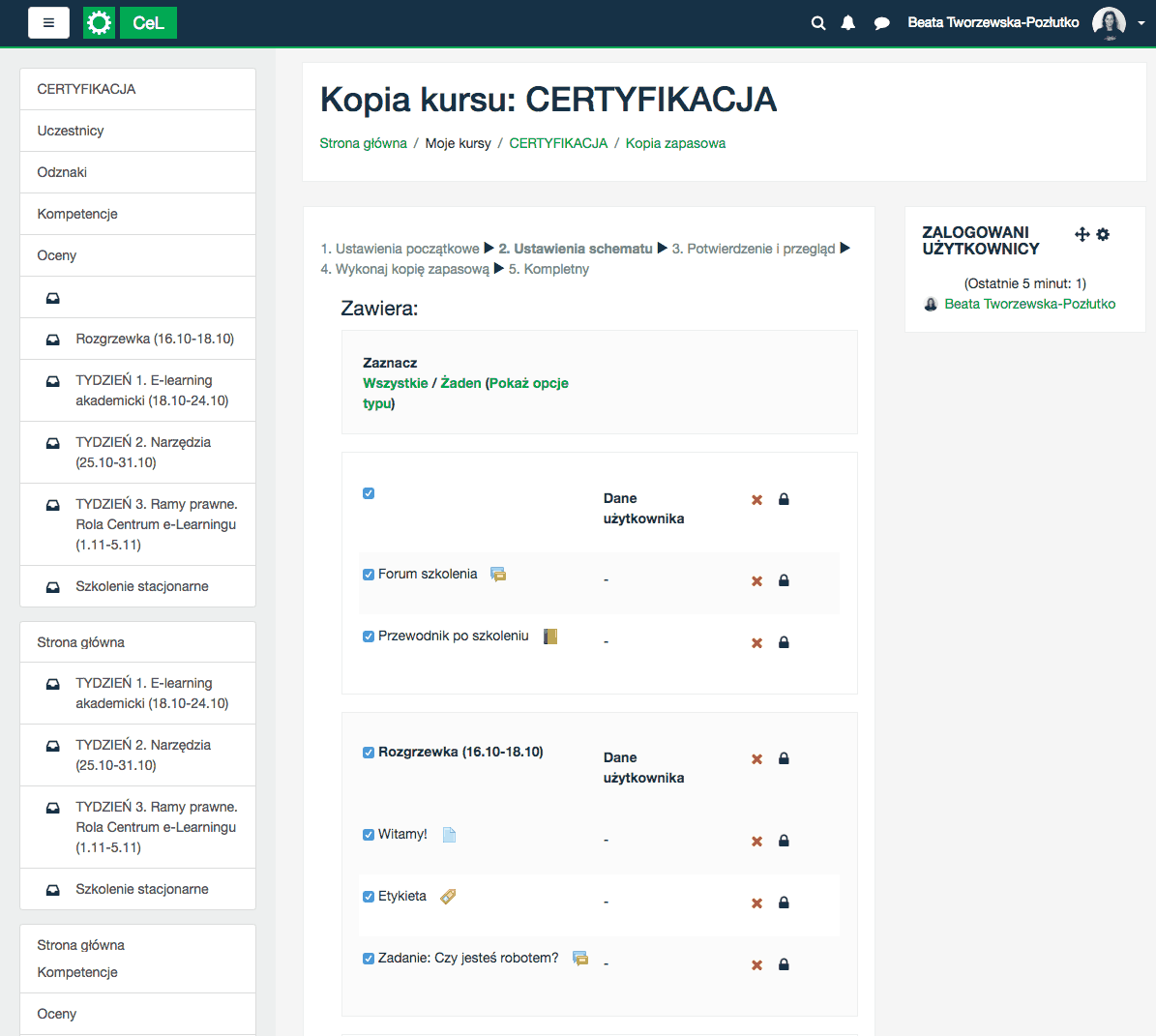Viewport: 1156px width, 1036px height.
Task: Open top Oceny sidebar item
Action: point(138,255)
